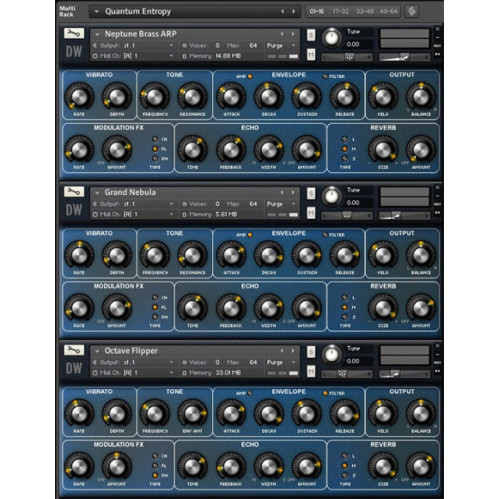Screen dimensions: 500x499
Task: Click the Max voices value 64 on Neptune Brass ARP
Action: pos(253,45)
